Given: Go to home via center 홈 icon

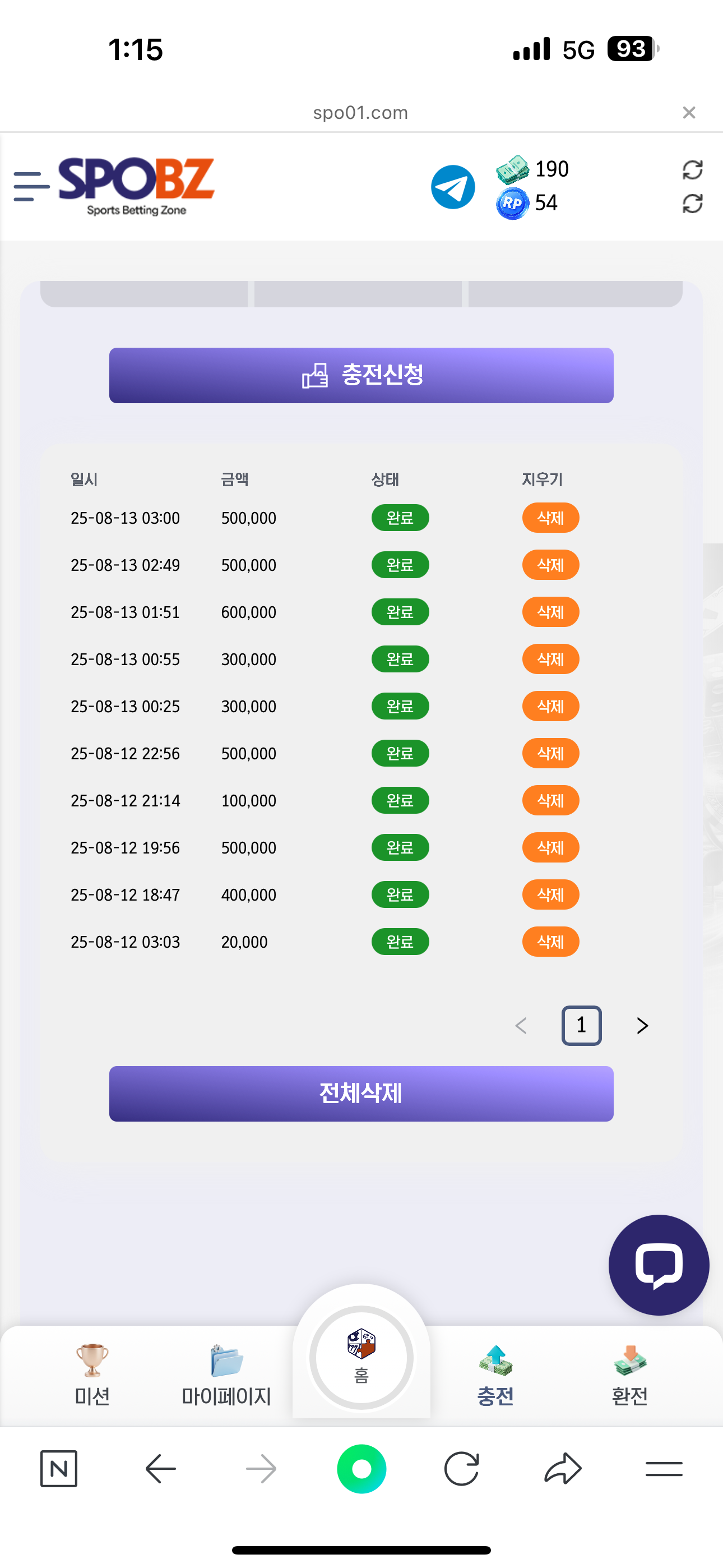Looking at the screenshot, I should (x=361, y=1357).
